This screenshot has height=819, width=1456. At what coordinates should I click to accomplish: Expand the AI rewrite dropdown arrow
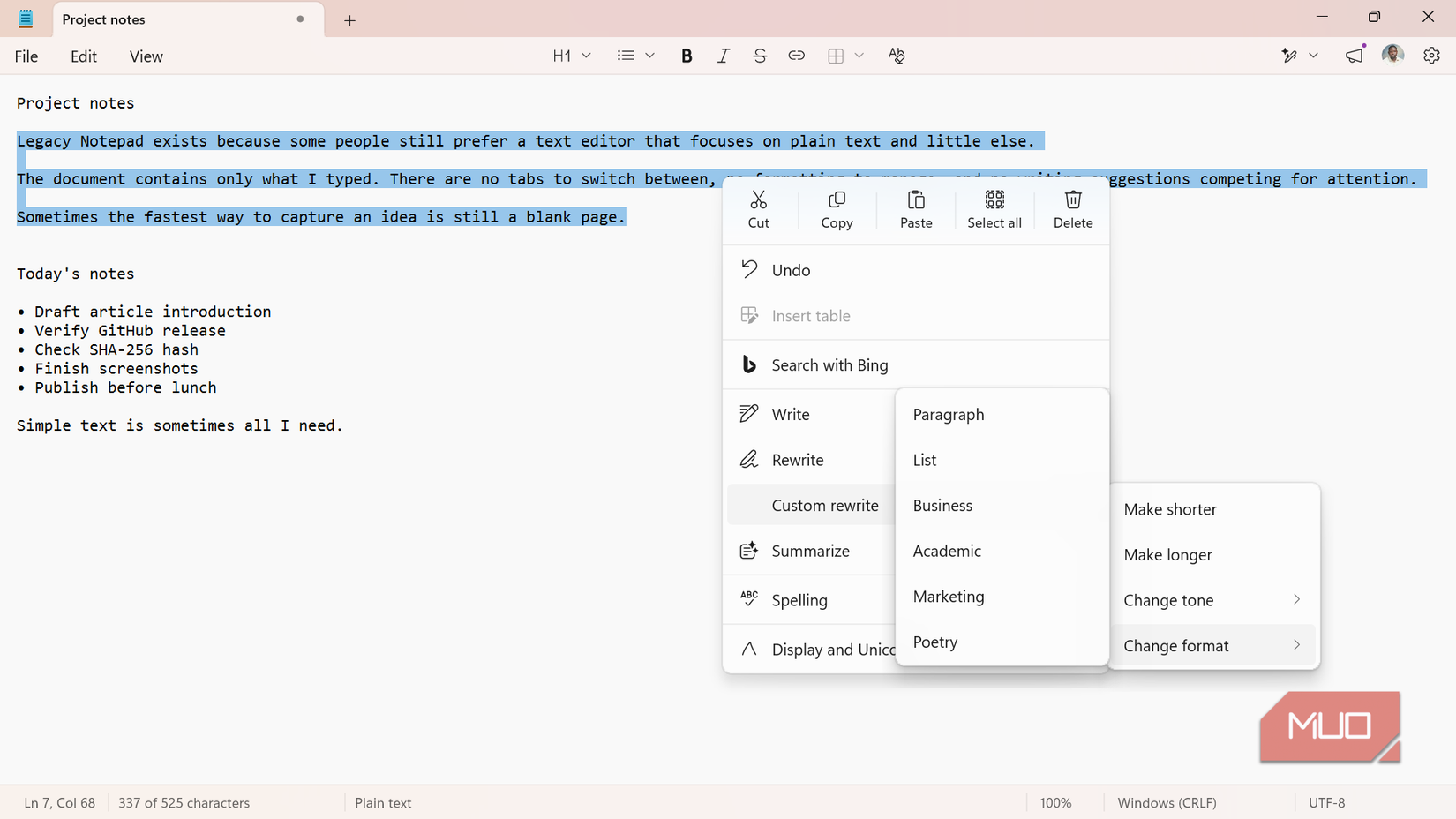coord(1313,56)
